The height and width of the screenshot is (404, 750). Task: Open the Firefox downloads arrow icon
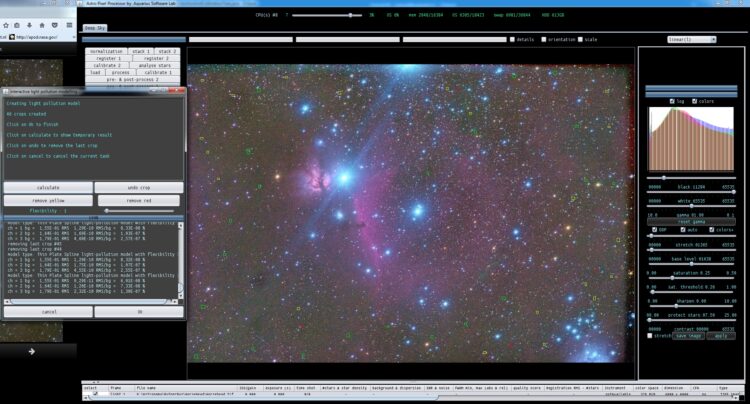point(29,25)
